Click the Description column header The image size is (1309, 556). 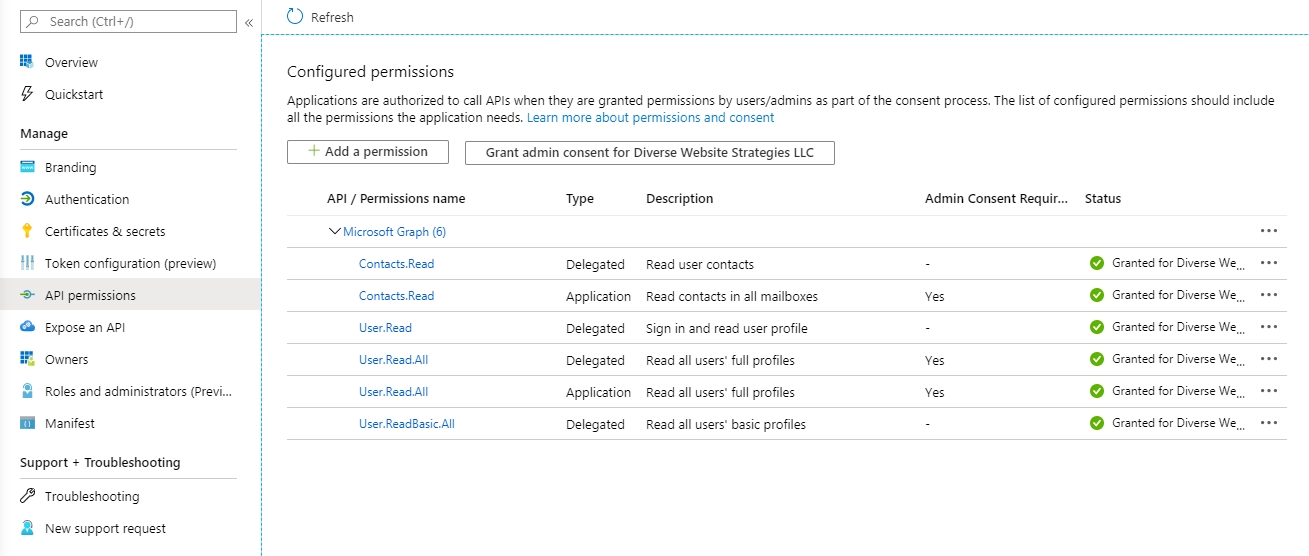(x=680, y=198)
